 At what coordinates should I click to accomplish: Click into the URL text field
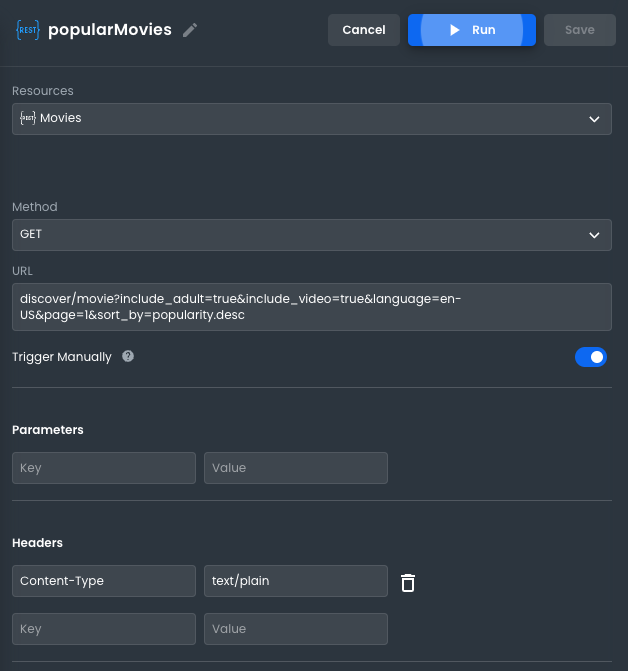311,307
